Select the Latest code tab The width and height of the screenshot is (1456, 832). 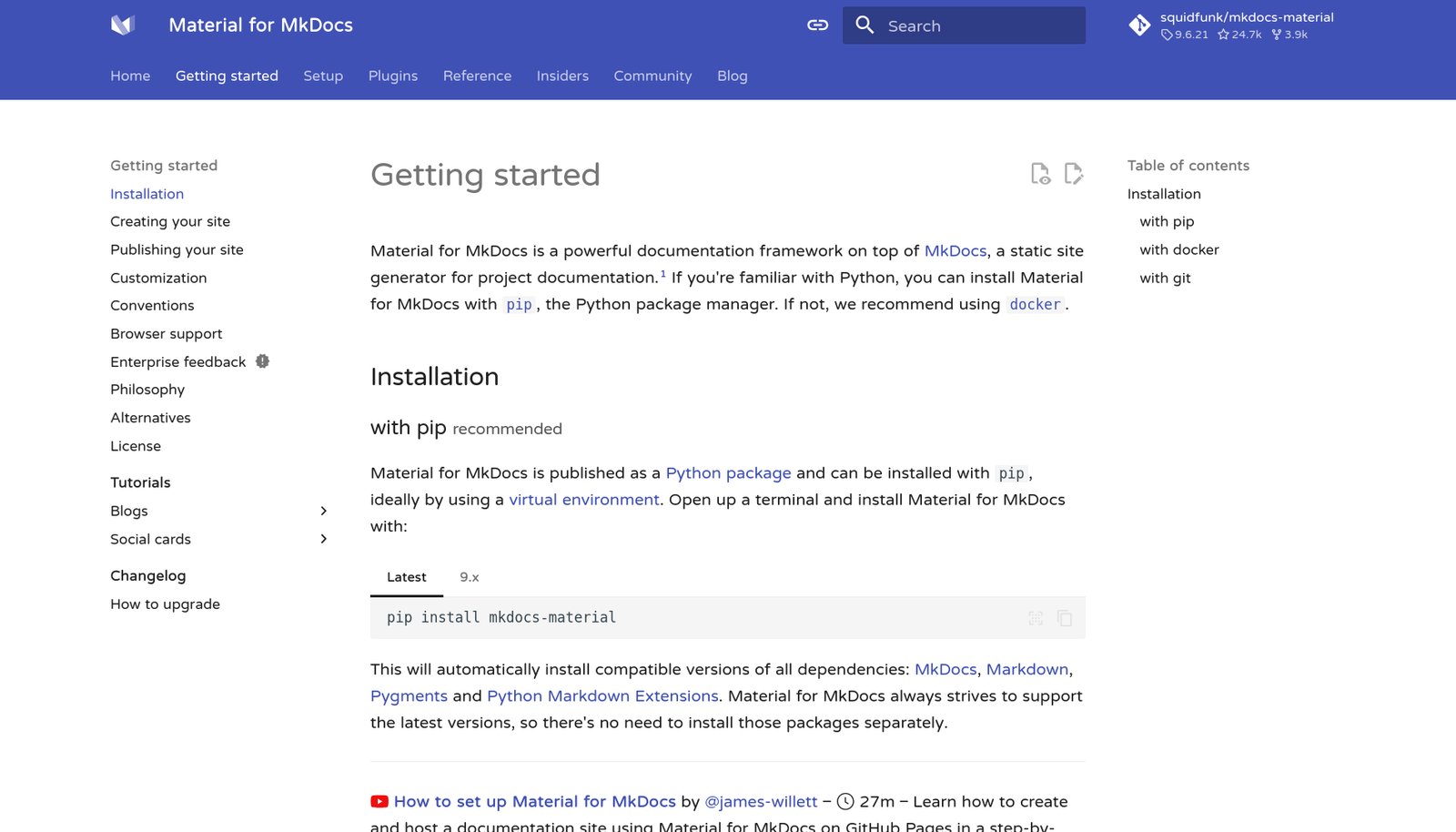point(407,577)
